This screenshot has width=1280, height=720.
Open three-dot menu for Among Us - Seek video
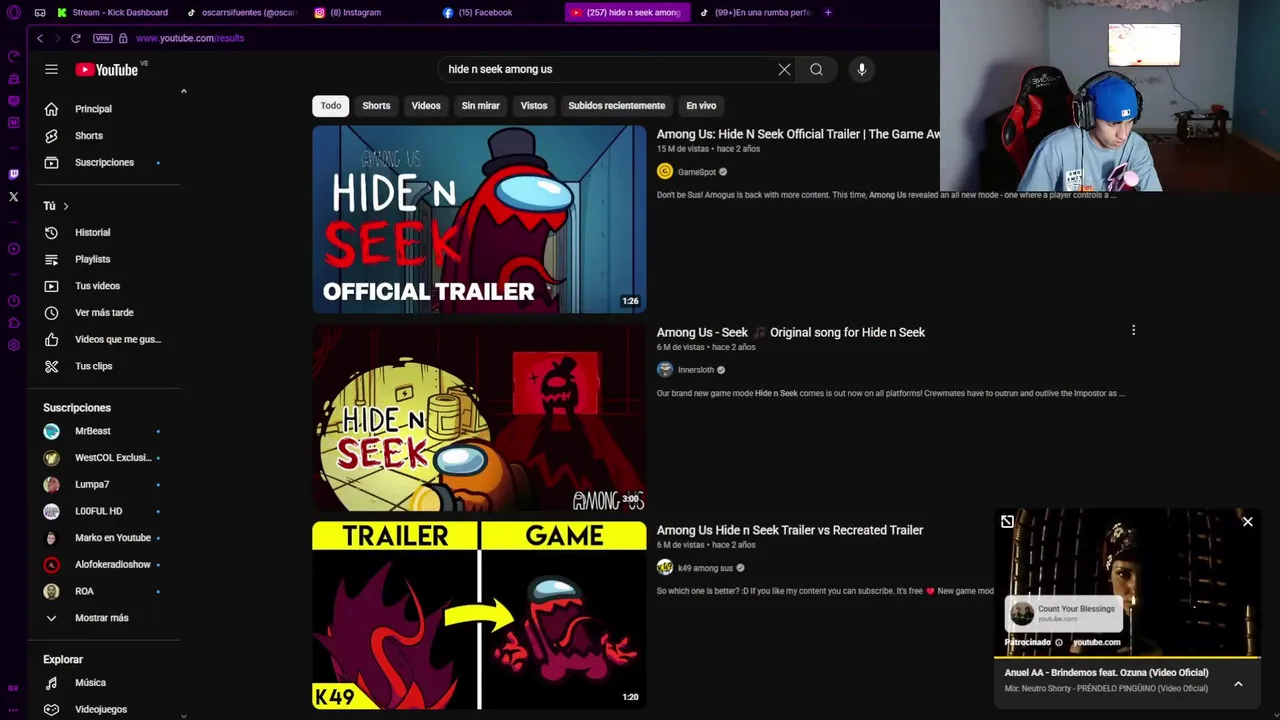1133,330
